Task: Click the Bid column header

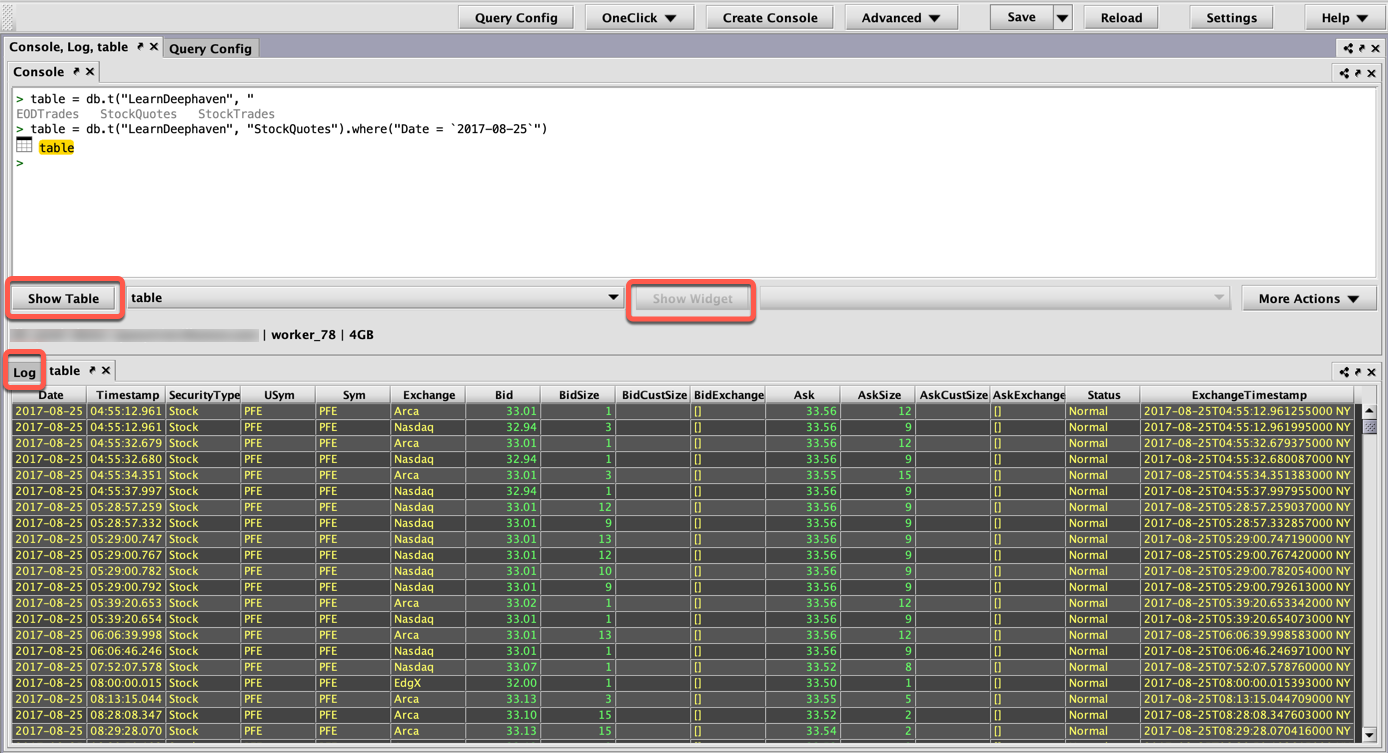Action: (503, 395)
